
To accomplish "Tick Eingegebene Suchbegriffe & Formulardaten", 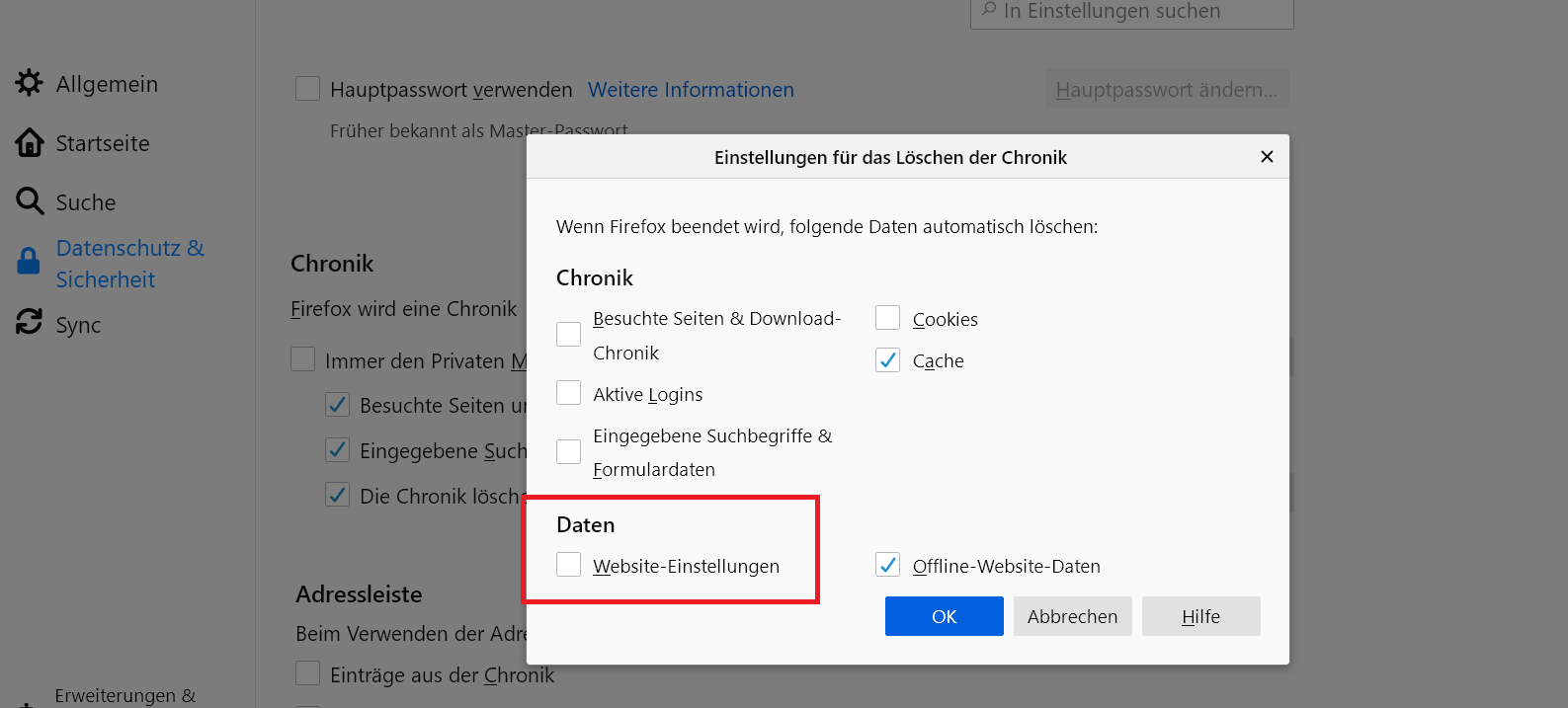I will (x=568, y=451).
